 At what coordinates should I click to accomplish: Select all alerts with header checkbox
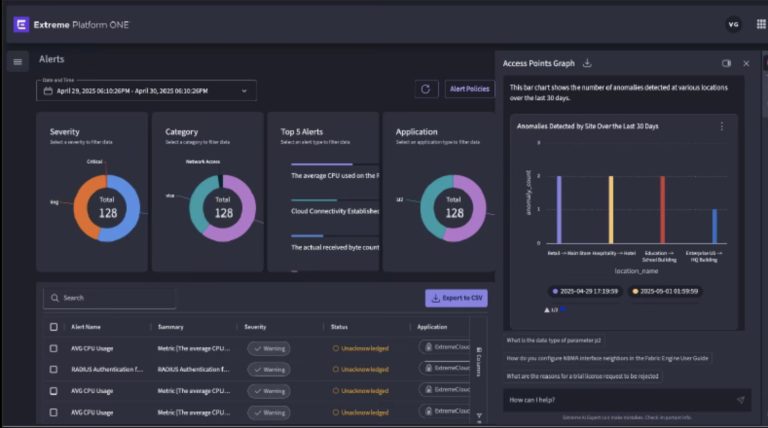pyautogui.click(x=53, y=327)
